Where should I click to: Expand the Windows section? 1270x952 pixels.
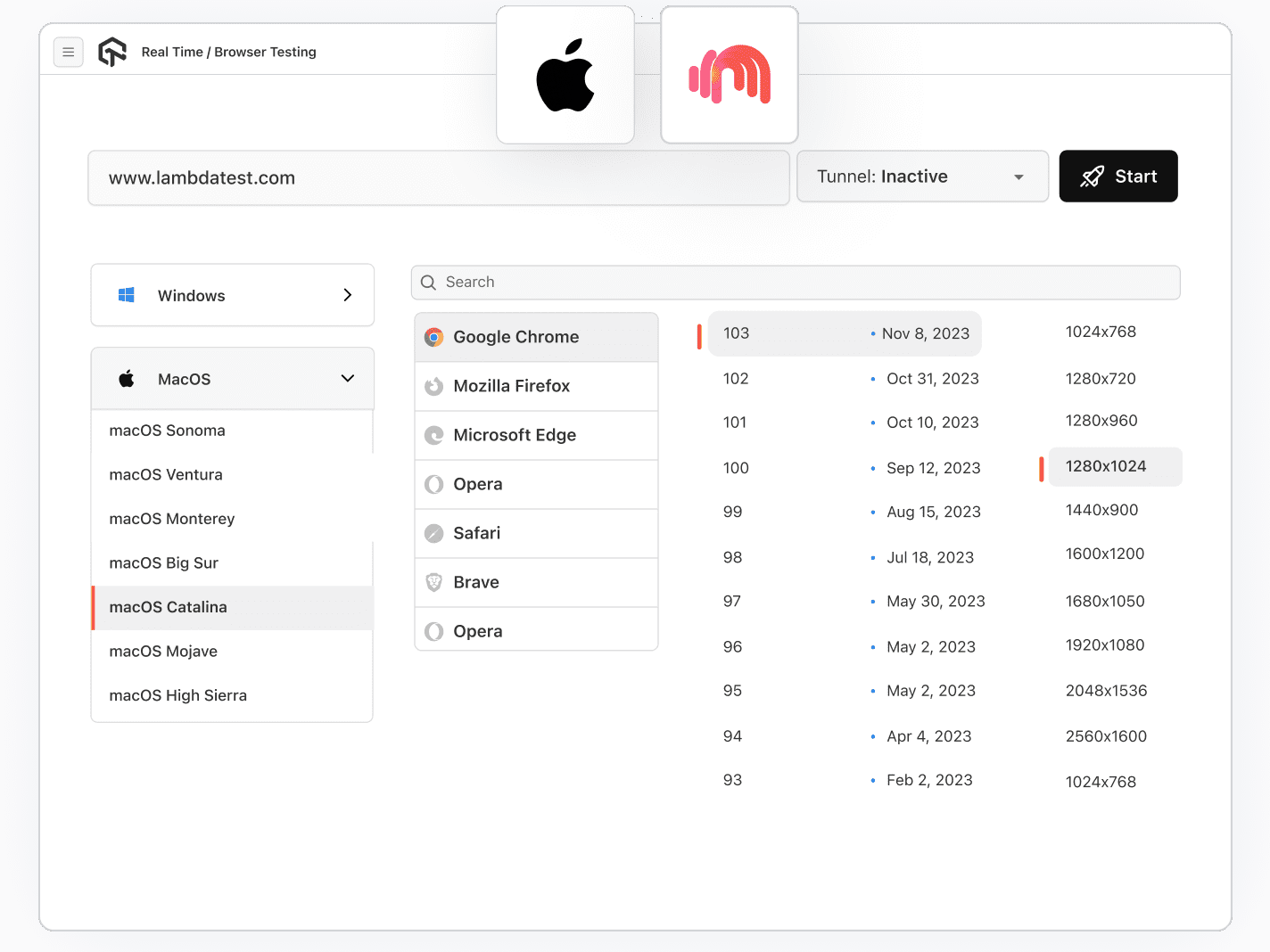pyautogui.click(x=347, y=295)
